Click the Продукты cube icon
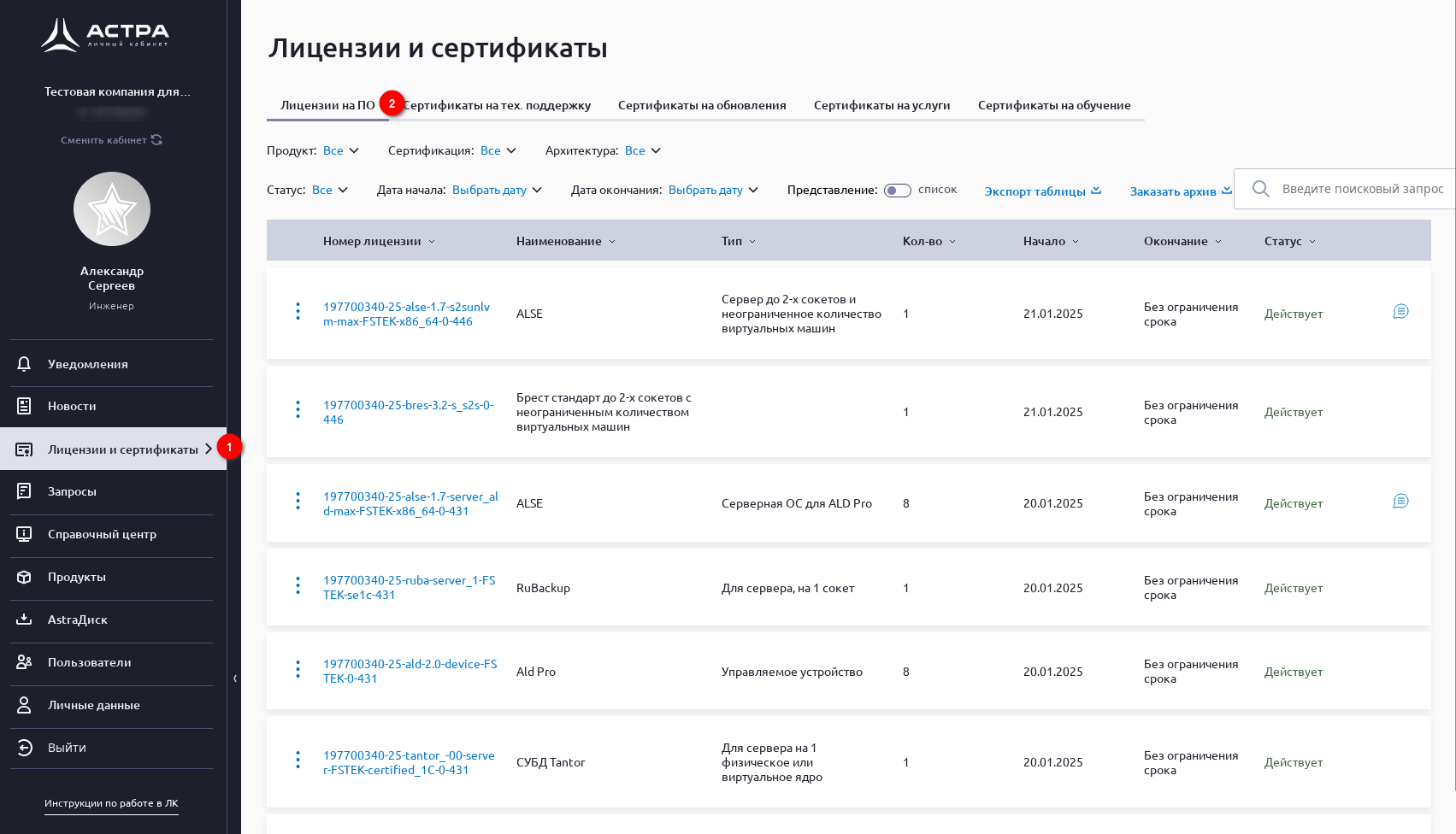The height and width of the screenshot is (834, 1456). coord(24,577)
